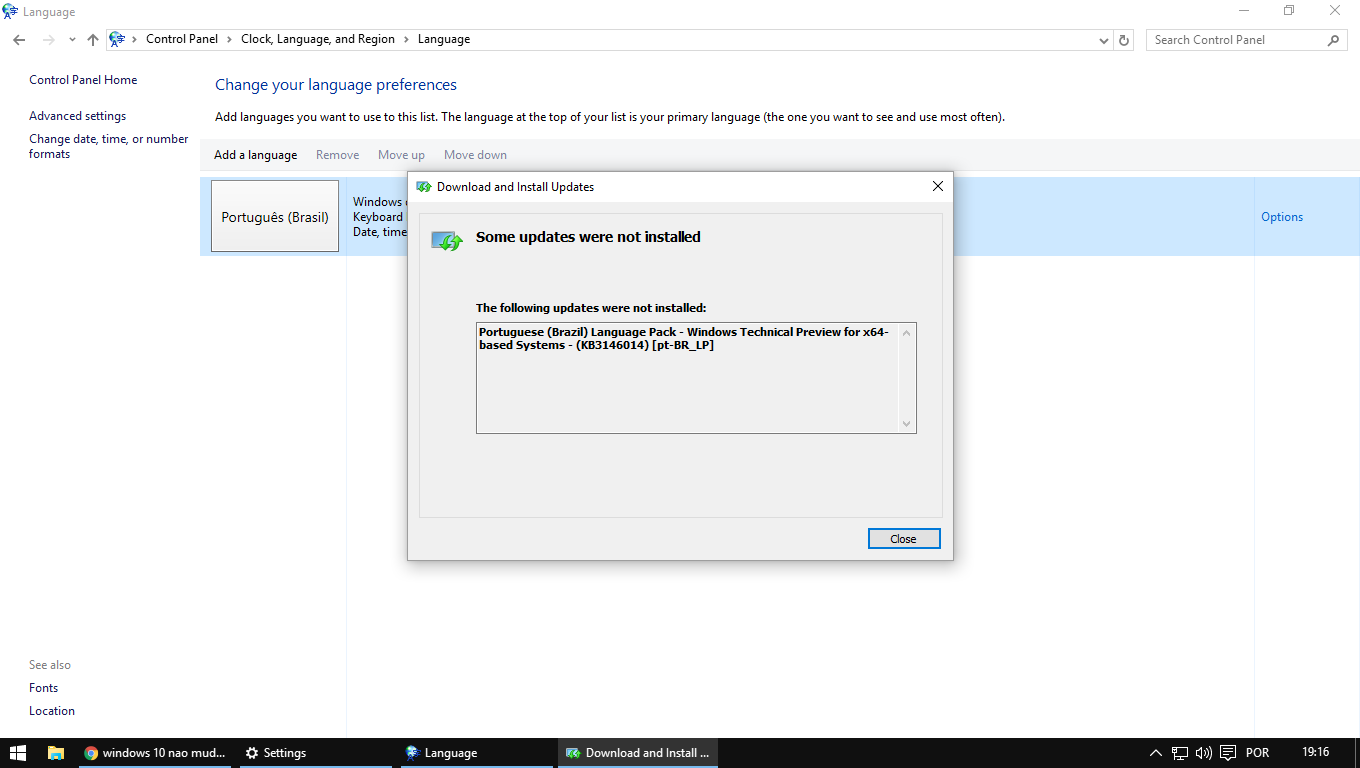Switch to the Chrome taskbar window
Image resolution: width=1360 pixels, height=768 pixels.
[155, 753]
